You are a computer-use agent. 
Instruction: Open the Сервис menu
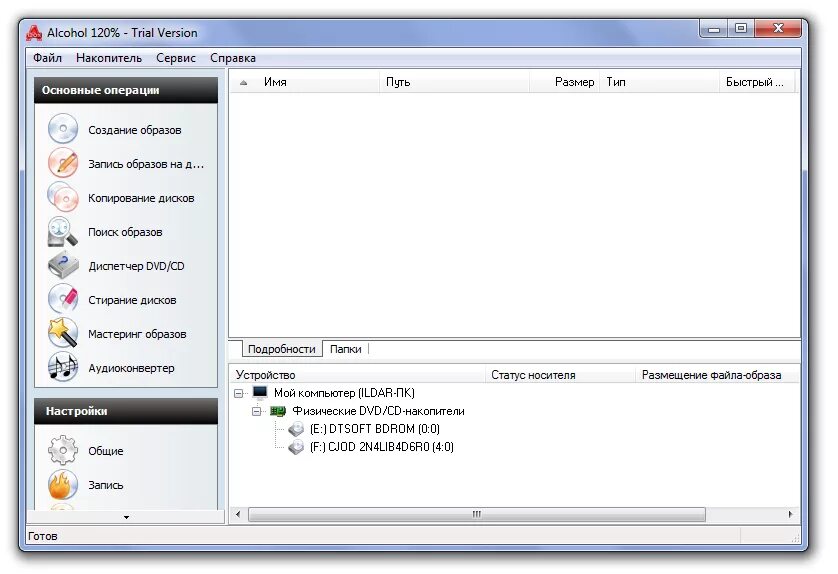pyautogui.click(x=176, y=58)
